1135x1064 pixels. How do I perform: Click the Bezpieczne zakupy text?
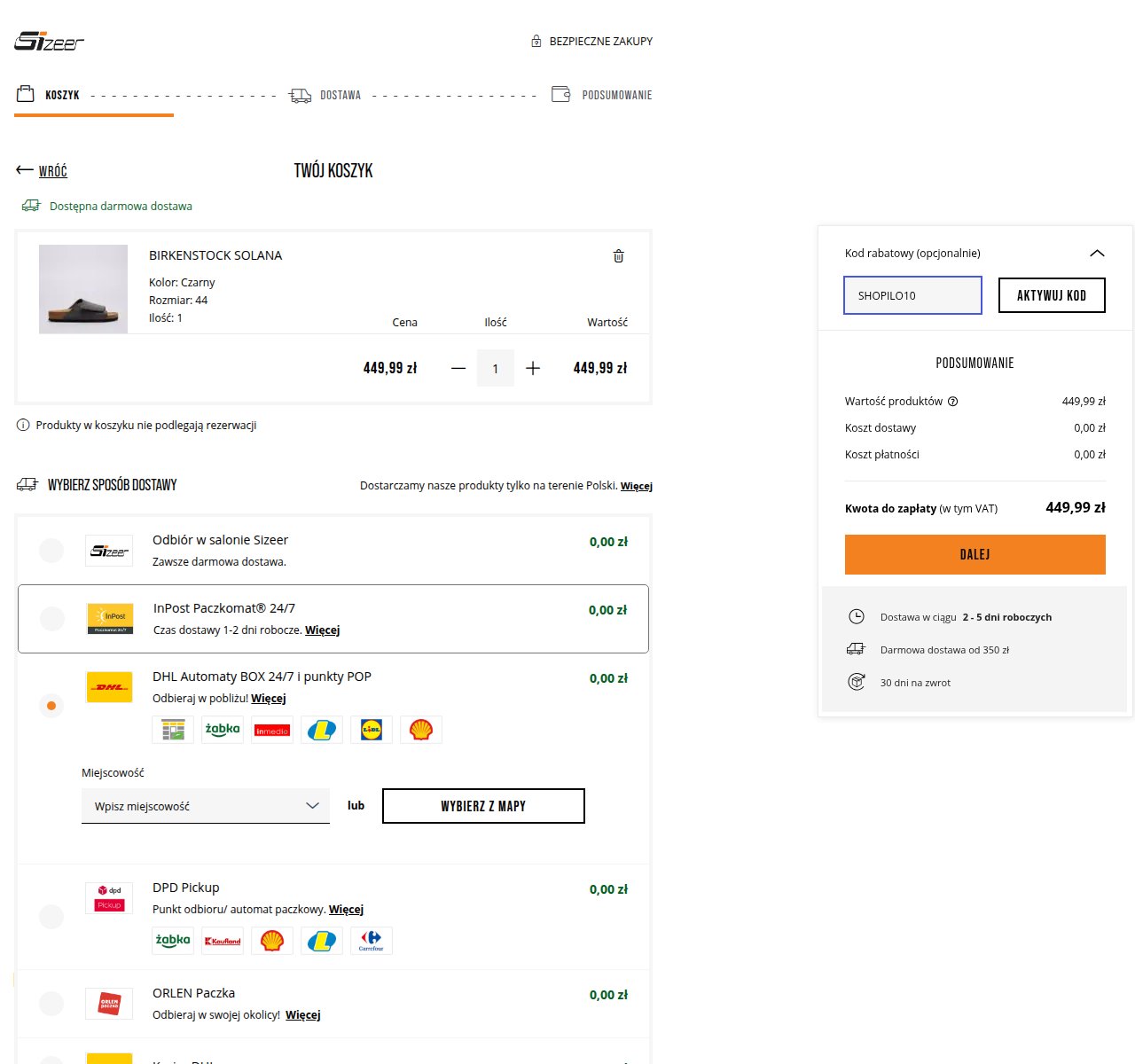601,41
